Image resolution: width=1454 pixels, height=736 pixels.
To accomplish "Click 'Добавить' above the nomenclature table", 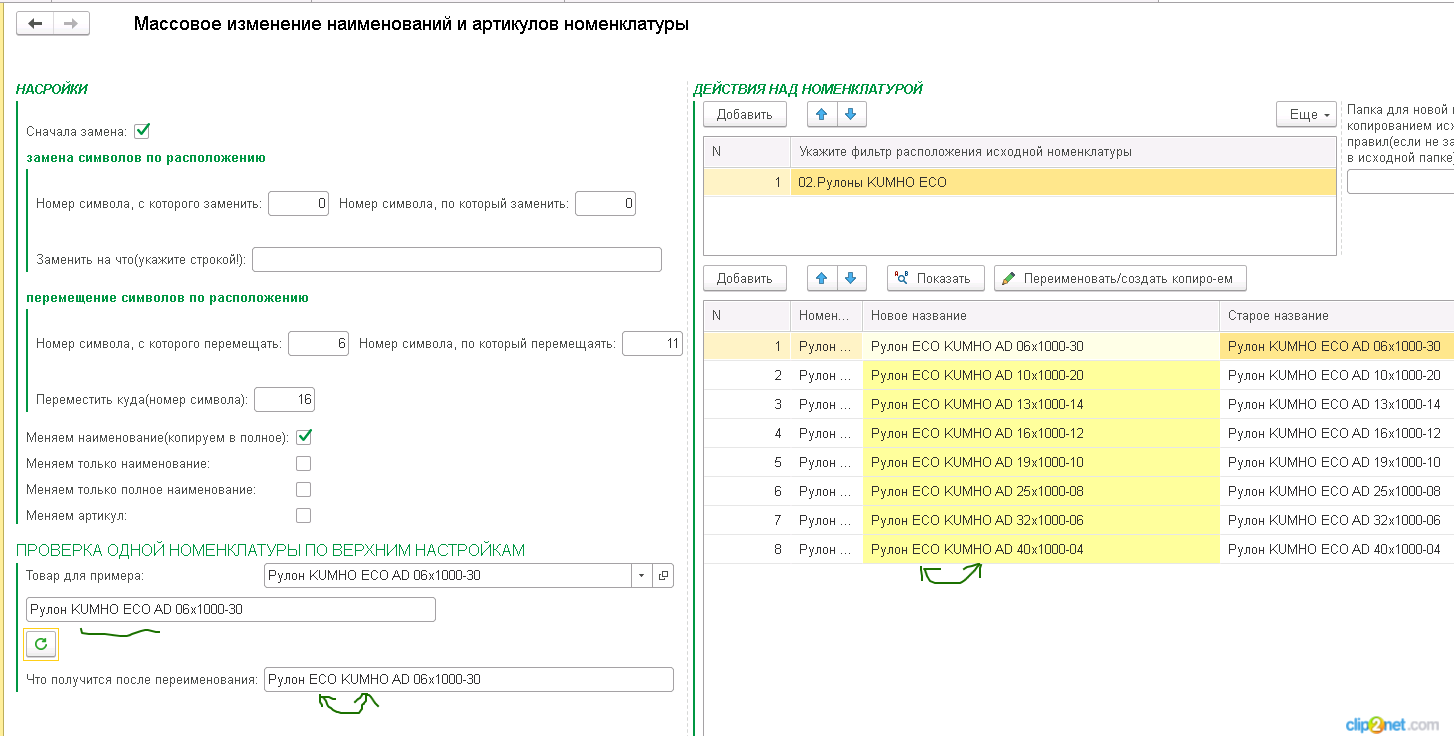I will [x=745, y=278].
